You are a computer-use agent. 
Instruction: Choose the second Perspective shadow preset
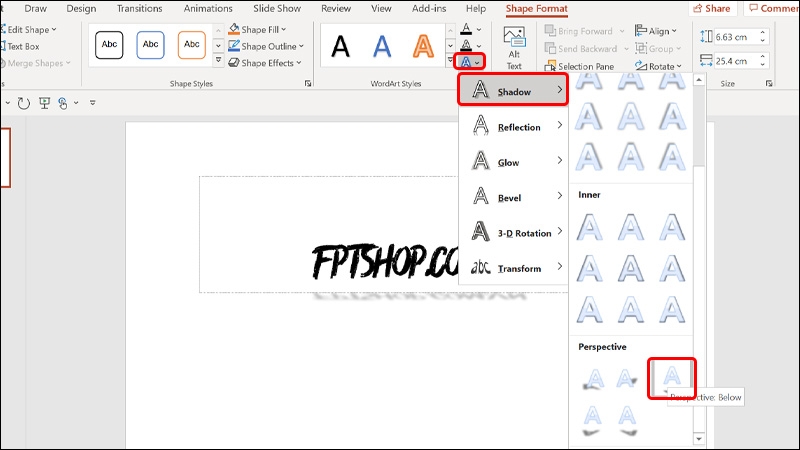[x=627, y=380]
